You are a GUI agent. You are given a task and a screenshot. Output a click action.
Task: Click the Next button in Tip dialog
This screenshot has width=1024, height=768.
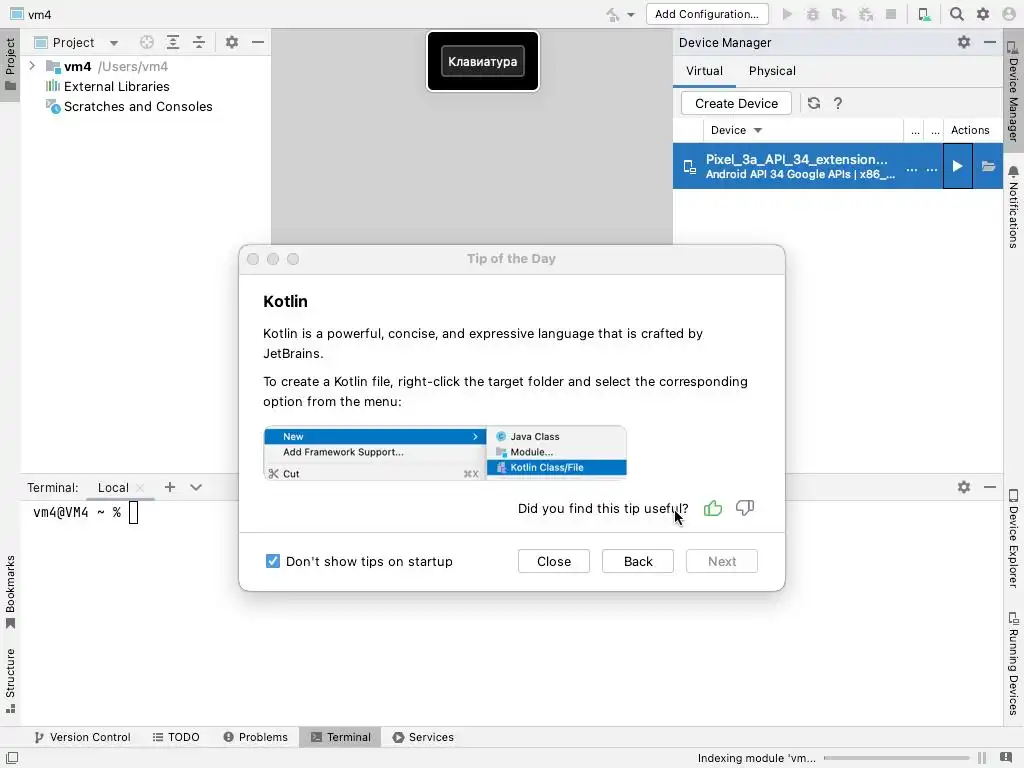click(722, 562)
